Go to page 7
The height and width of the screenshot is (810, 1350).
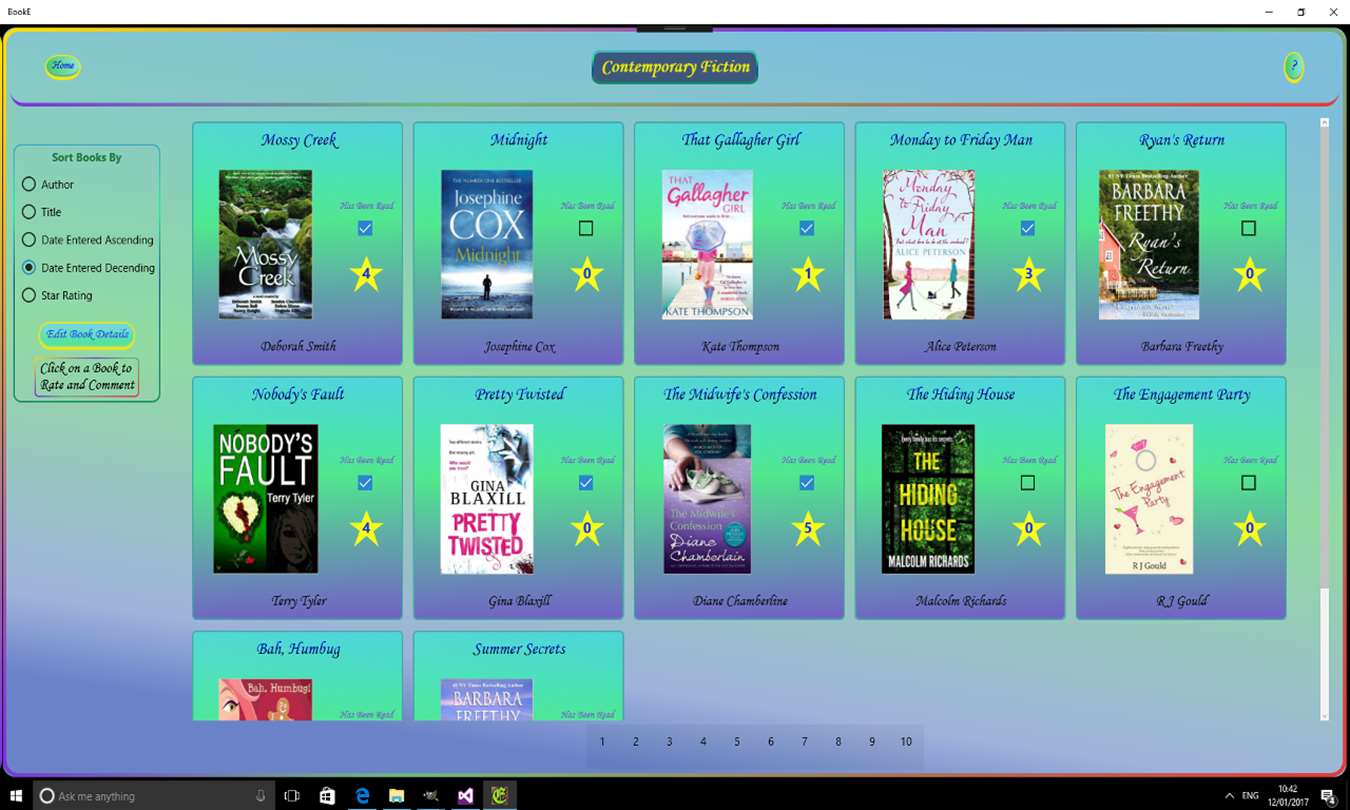coord(805,742)
